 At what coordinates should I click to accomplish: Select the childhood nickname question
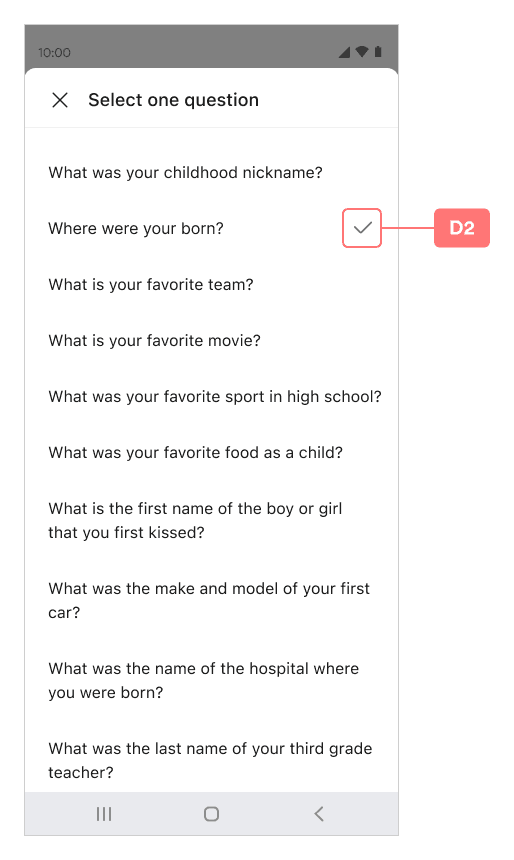click(x=211, y=172)
